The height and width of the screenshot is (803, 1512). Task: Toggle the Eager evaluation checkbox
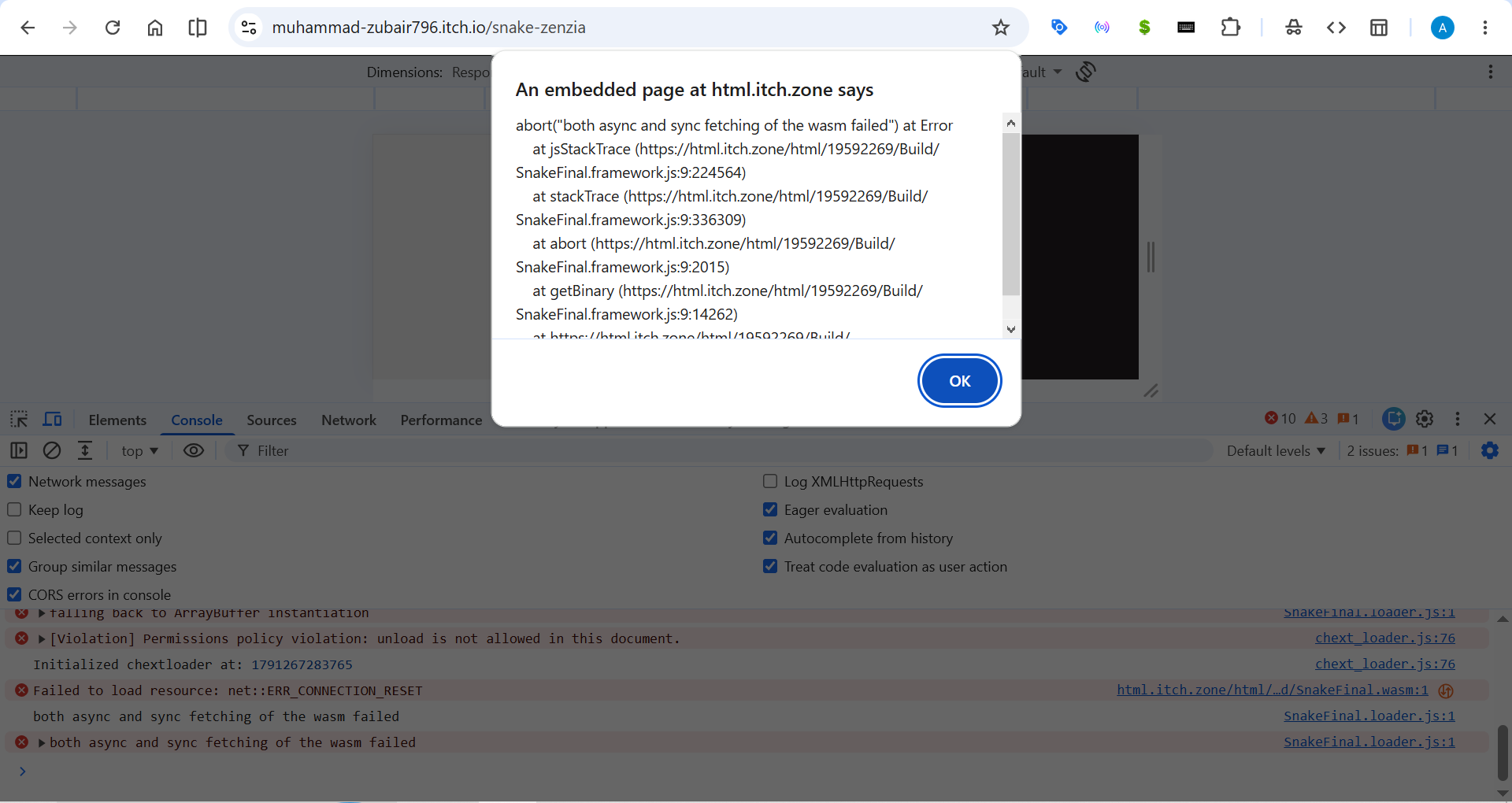pos(770,509)
